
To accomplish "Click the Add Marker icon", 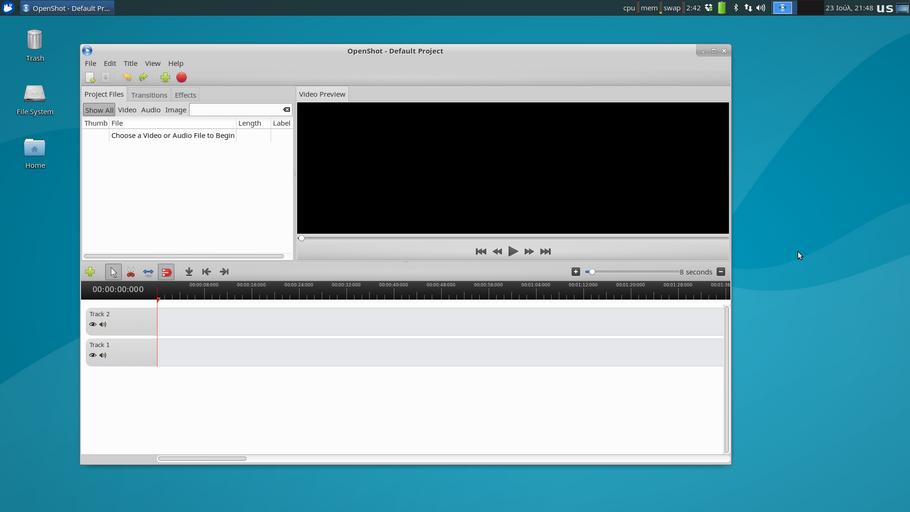I will click(189, 272).
